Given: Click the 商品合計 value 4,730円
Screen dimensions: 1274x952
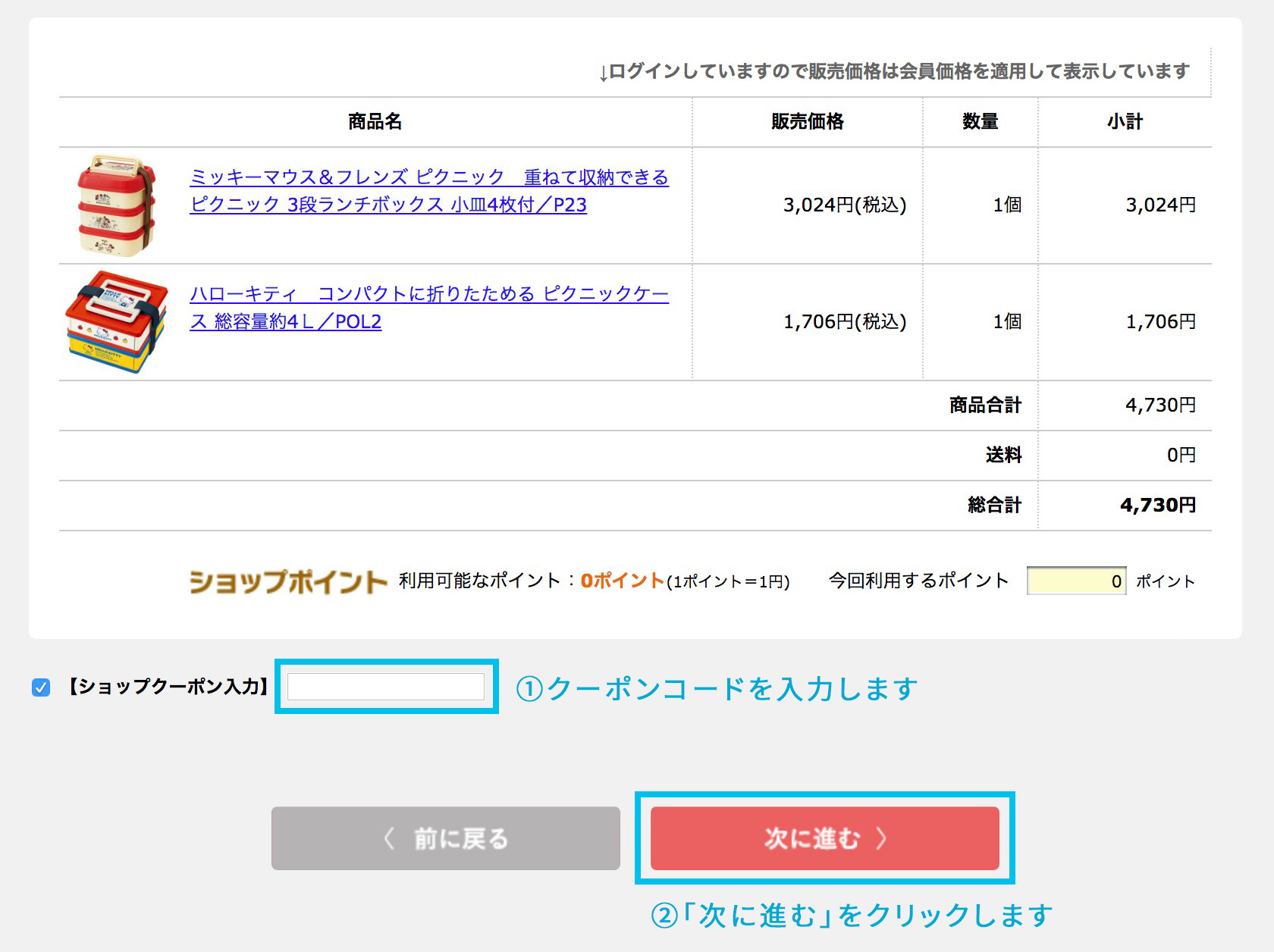Looking at the screenshot, I should point(1160,405).
